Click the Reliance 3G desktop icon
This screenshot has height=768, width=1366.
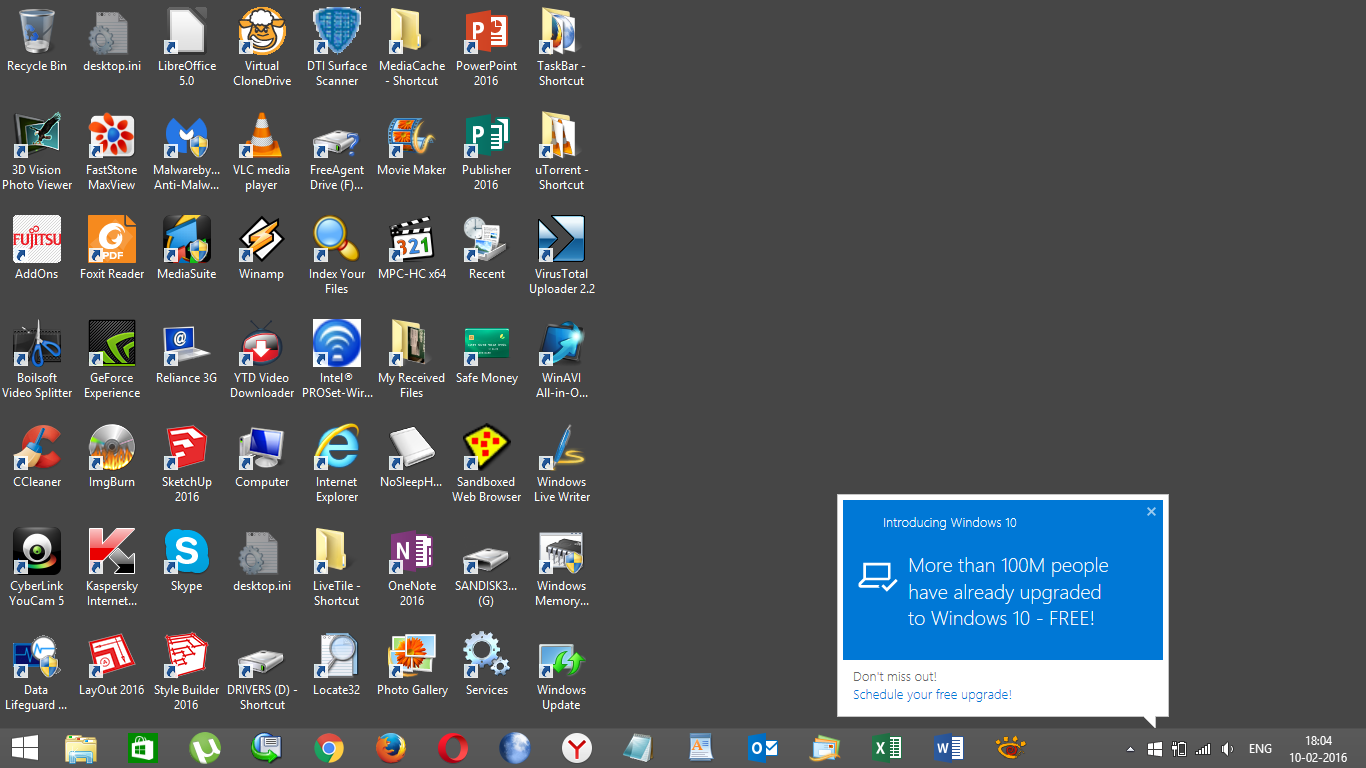pos(187,344)
